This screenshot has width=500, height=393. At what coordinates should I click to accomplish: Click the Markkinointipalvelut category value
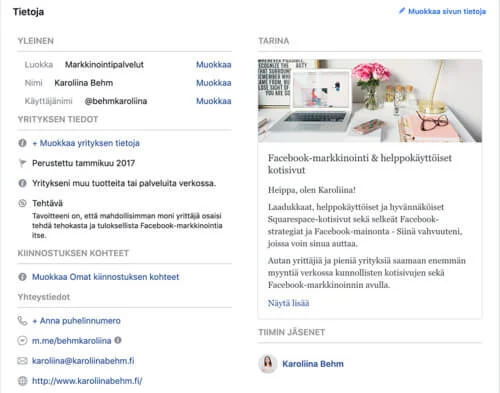click(x=104, y=65)
